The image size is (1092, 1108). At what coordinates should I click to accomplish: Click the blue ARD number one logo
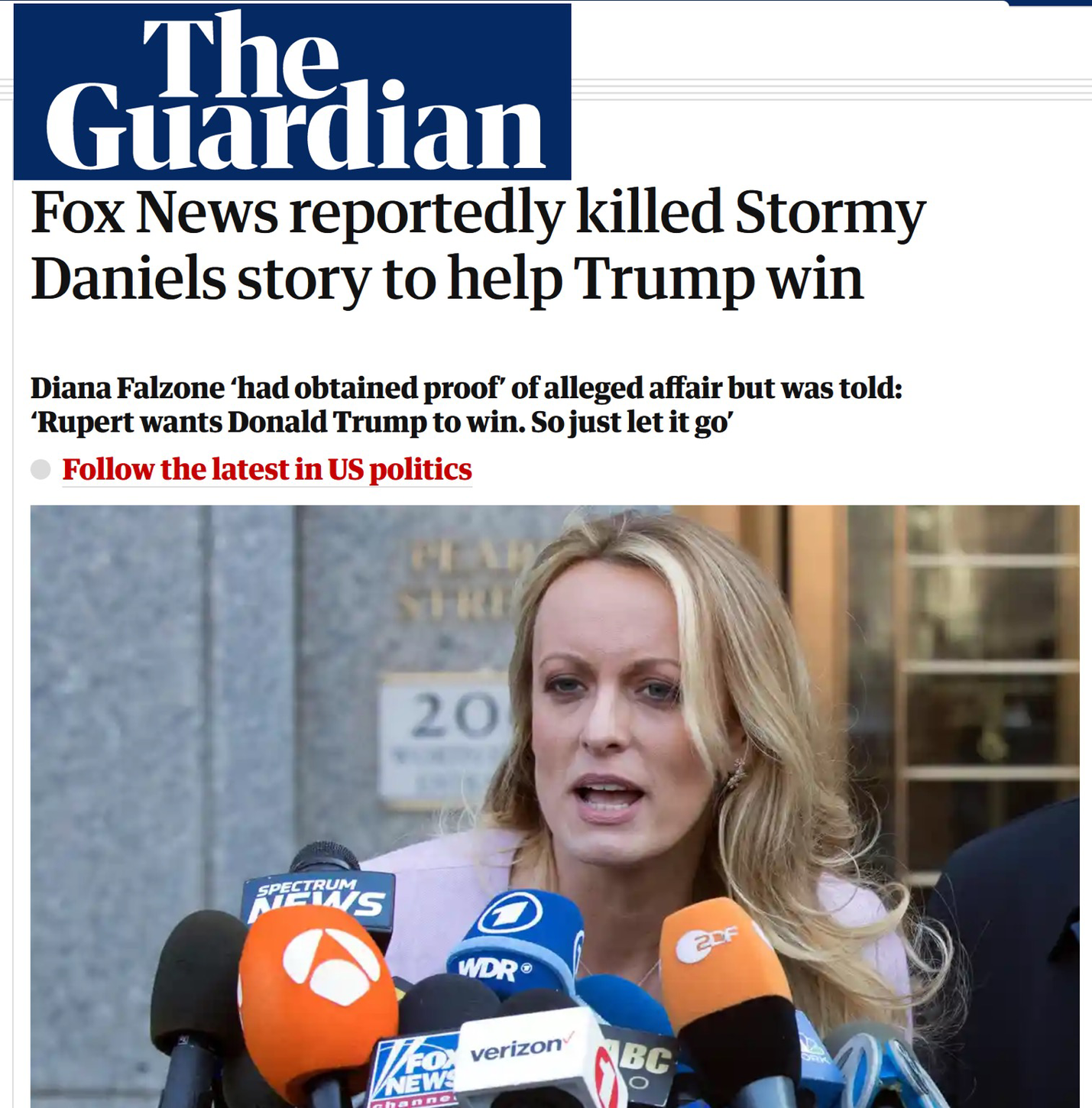tap(510, 913)
